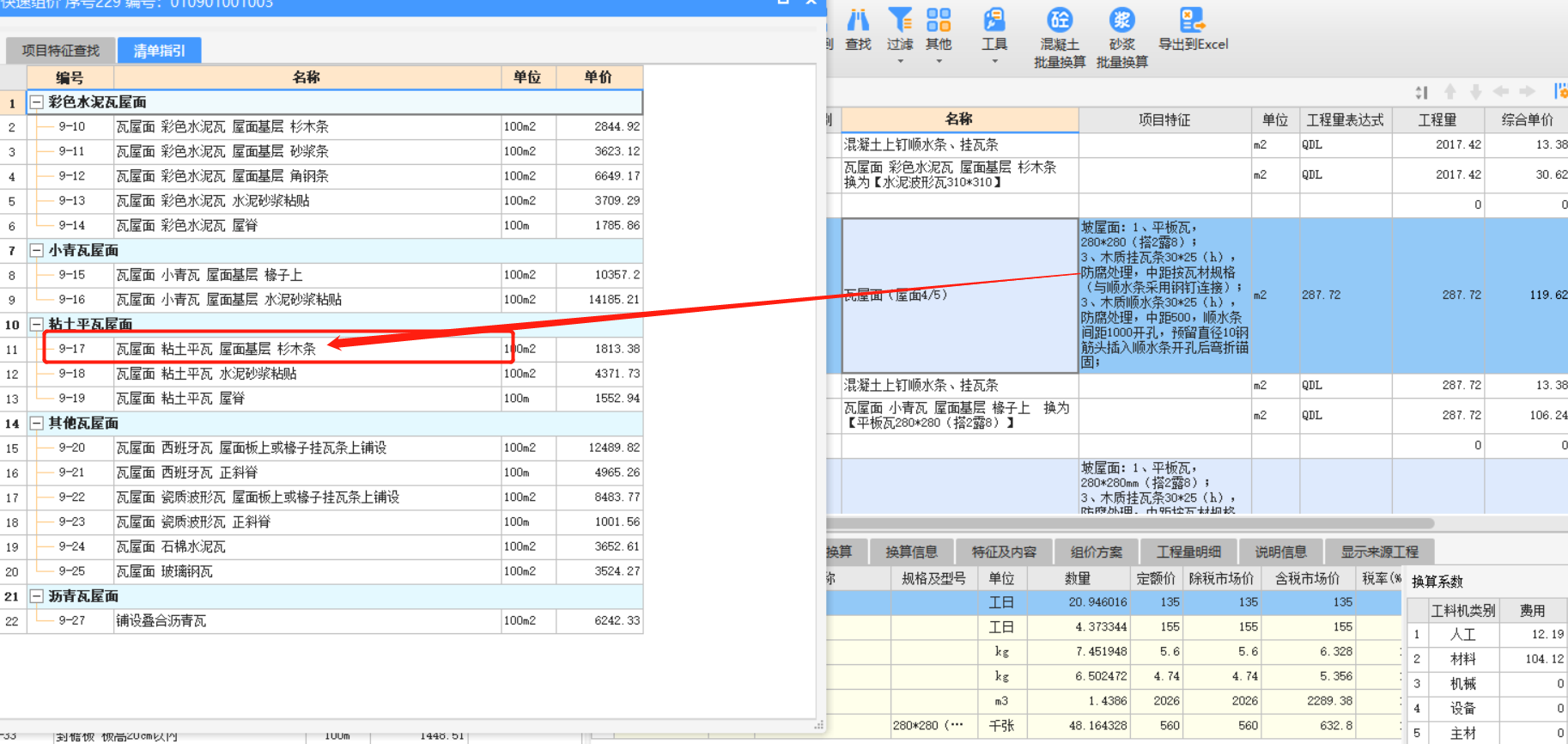Open dropdown arrow under 工具
The height and width of the screenshot is (744, 1568).
pyautogui.click(x=994, y=61)
